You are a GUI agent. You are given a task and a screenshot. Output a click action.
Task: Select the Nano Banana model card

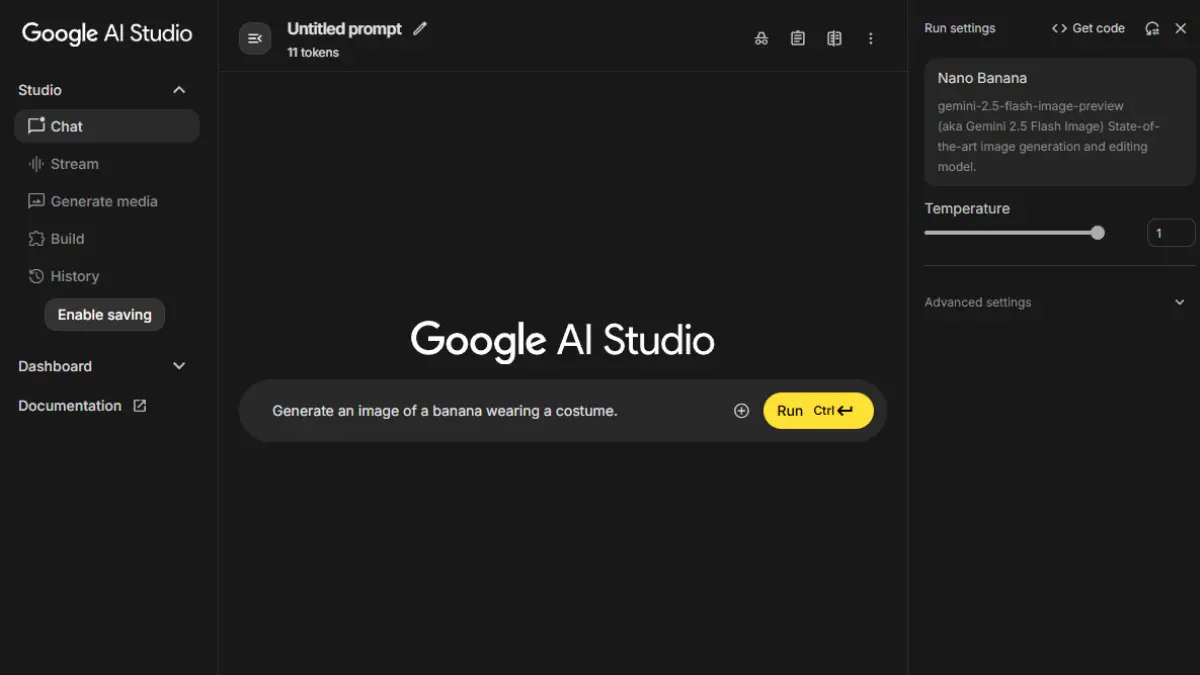pyautogui.click(x=1059, y=122)
